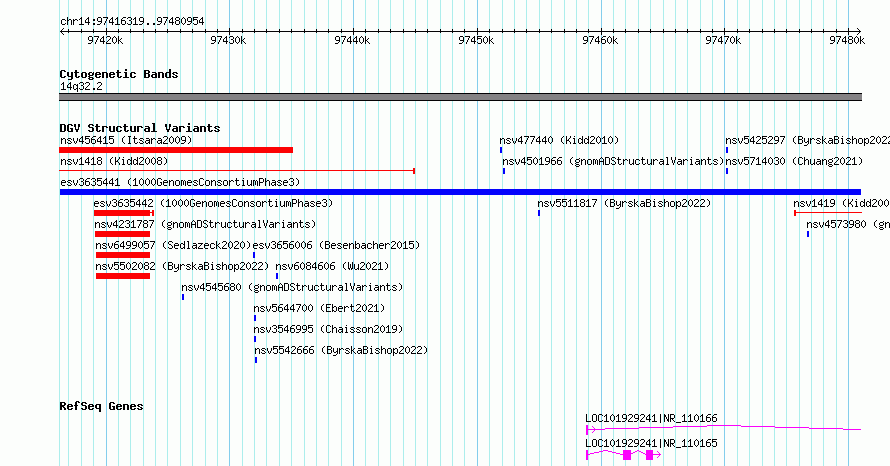The width and height of the screenshot is (890, 466).
Task: Click the DGV Structural Variants track title
Action: (140, 128)
